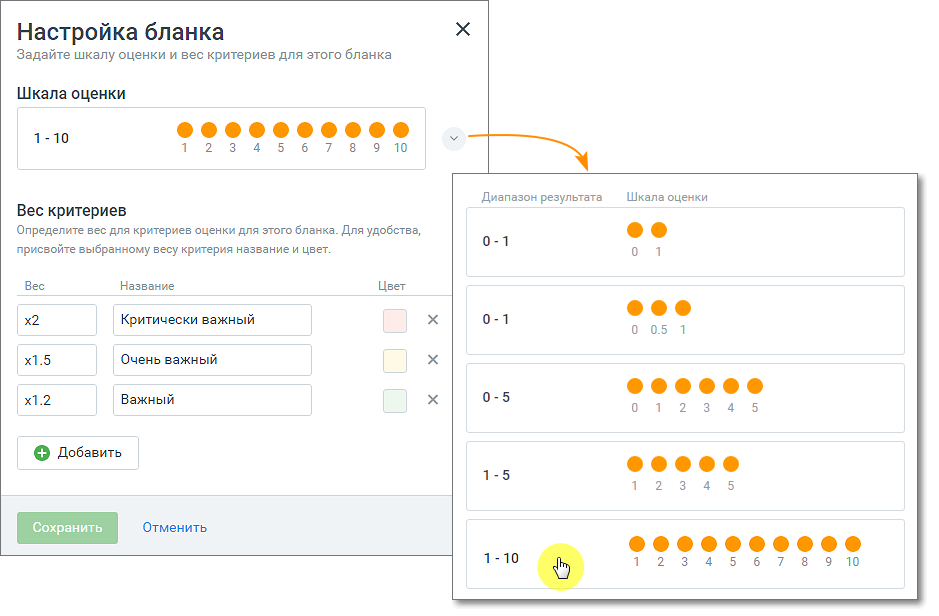Select the 0 - 1 scale with 0.5 step
This screenshot has width=939, height=616.
pos(685,320)
